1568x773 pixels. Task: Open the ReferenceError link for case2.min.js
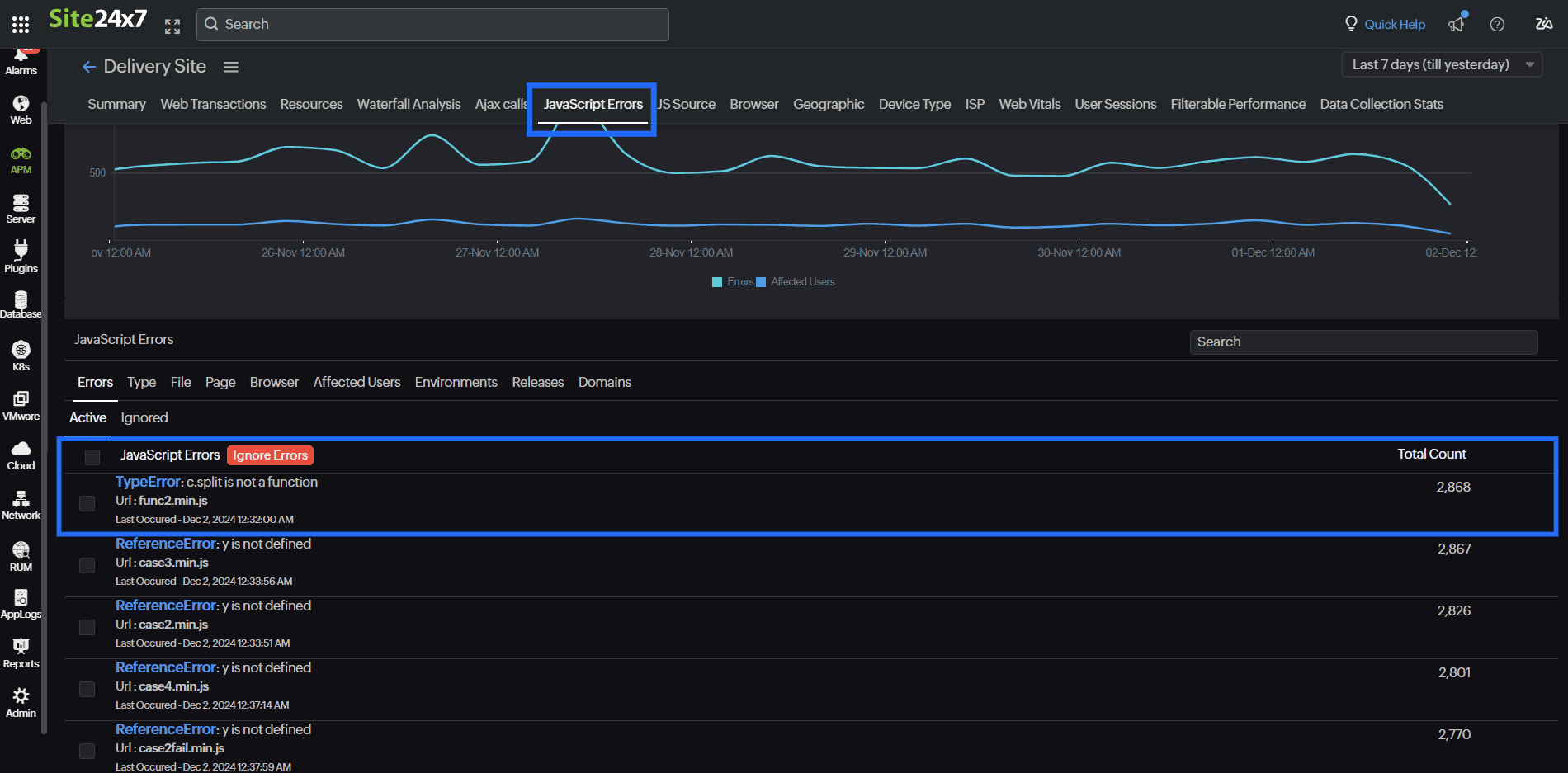pos(166,606)
